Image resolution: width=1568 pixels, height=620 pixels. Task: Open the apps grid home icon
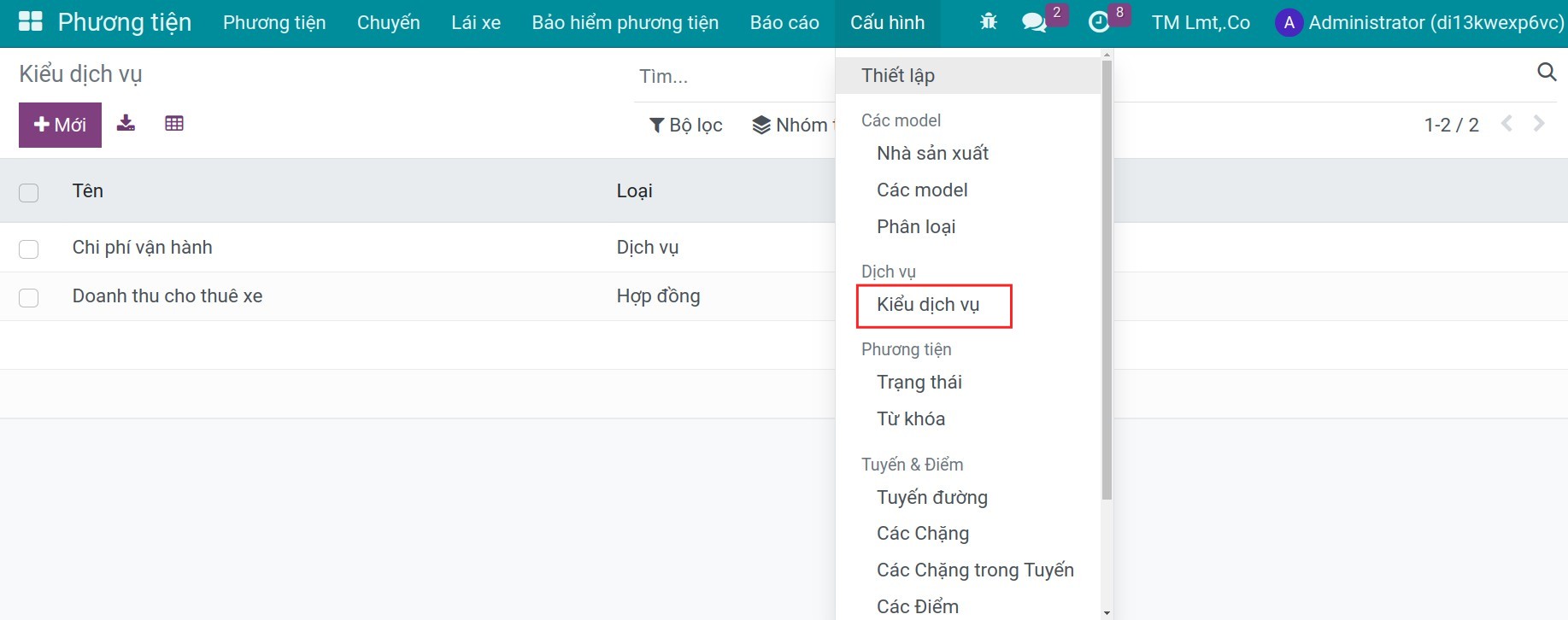tap(31, 21)
